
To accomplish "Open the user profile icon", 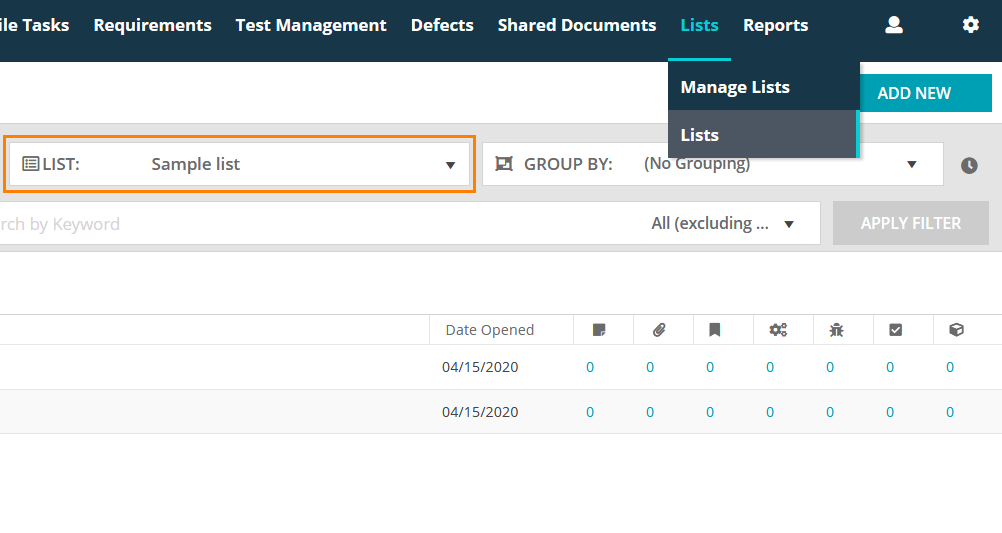I will click(x=894, y=25).
